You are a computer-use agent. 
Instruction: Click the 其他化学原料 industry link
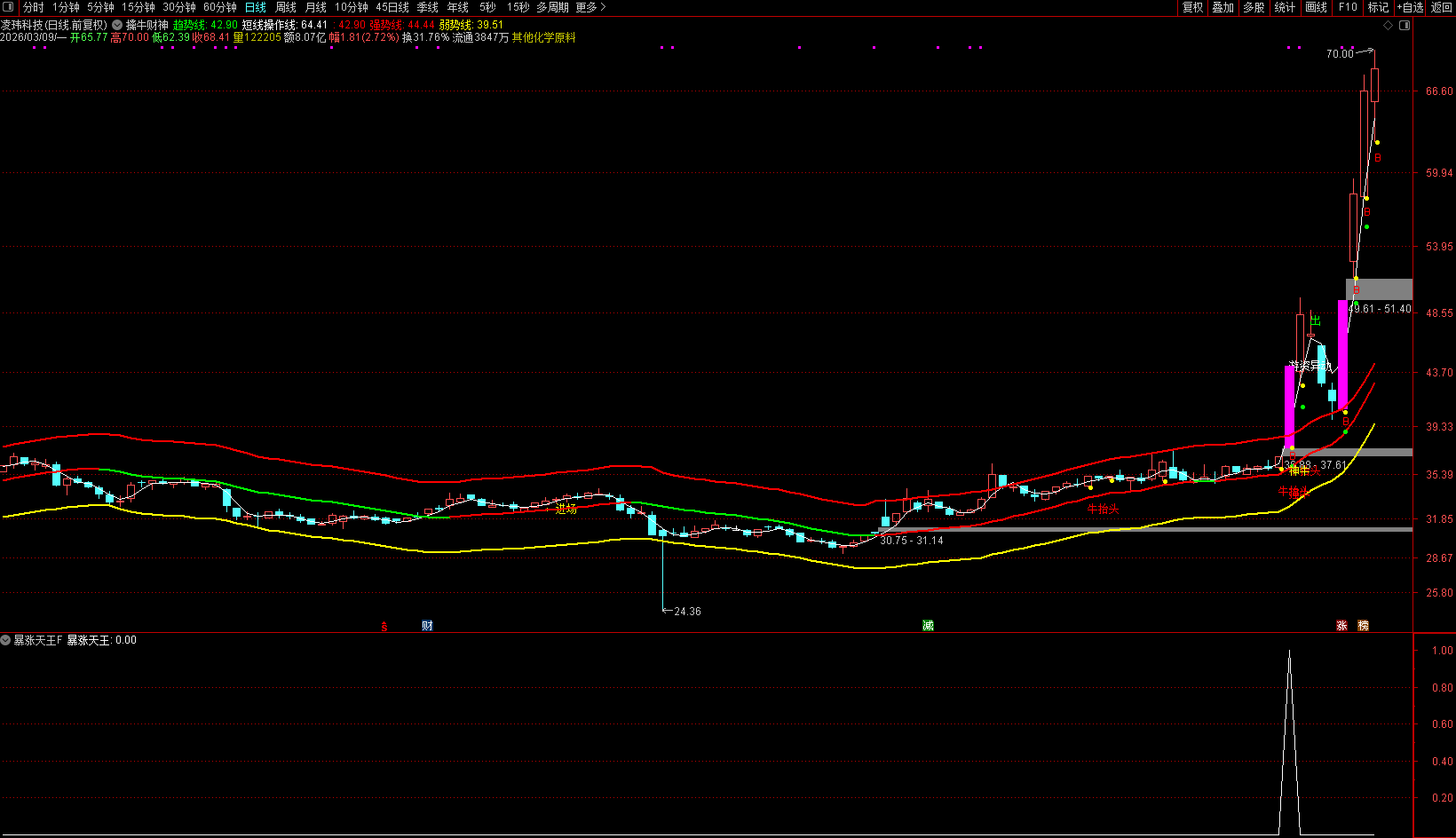543,38
